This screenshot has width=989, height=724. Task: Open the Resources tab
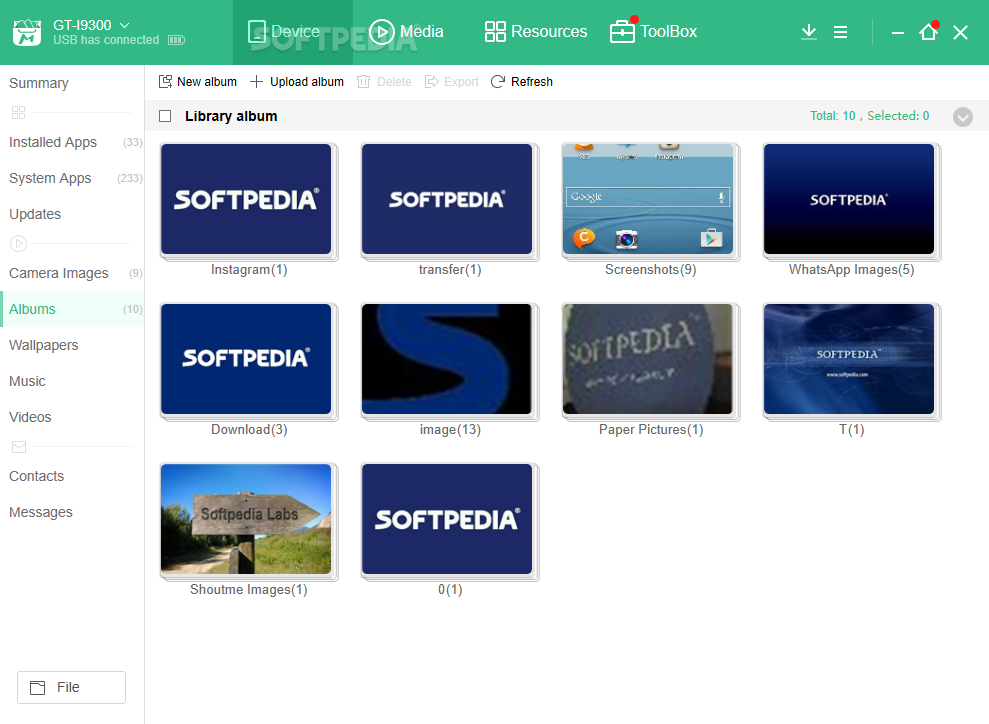click(535, 32)
